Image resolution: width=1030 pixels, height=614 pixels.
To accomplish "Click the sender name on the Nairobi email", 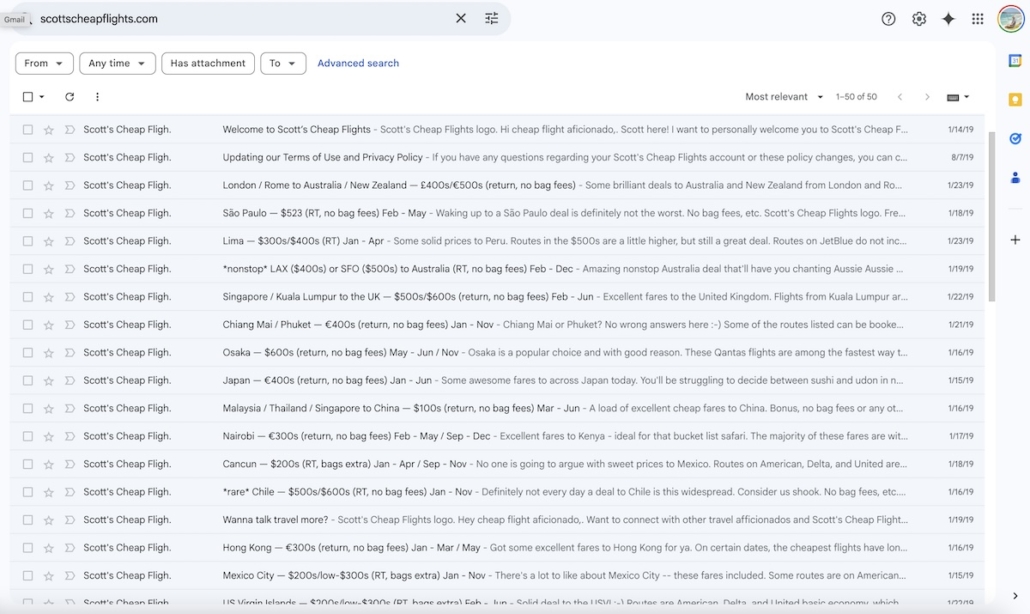I will (127, 436).
